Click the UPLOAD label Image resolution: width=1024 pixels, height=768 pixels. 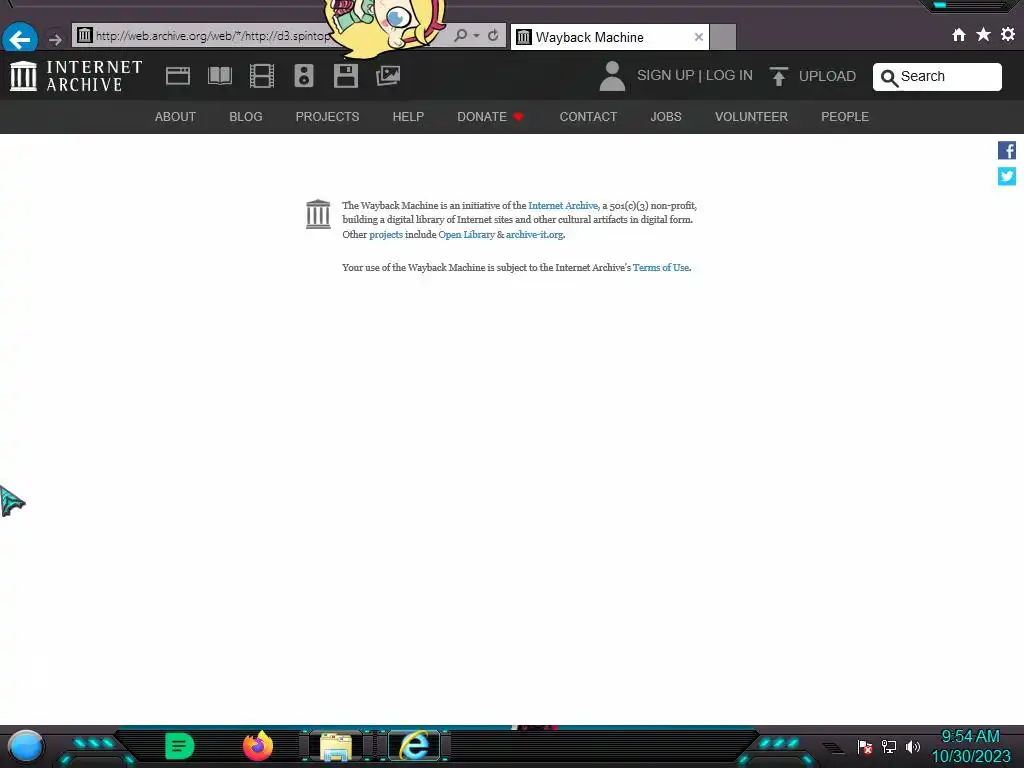pos(827,76)
